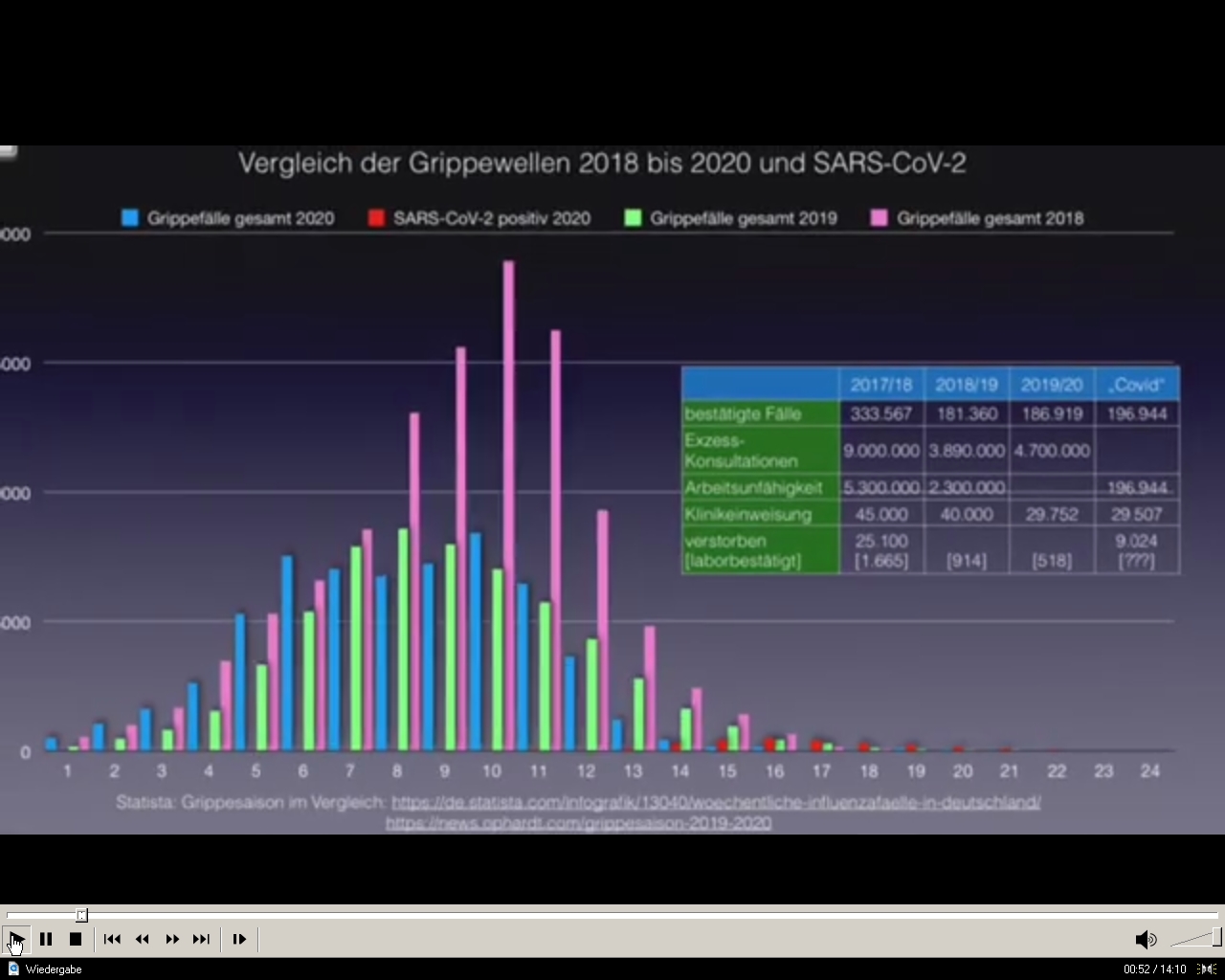Click the seek bar track near its middle

click(612, 916)
